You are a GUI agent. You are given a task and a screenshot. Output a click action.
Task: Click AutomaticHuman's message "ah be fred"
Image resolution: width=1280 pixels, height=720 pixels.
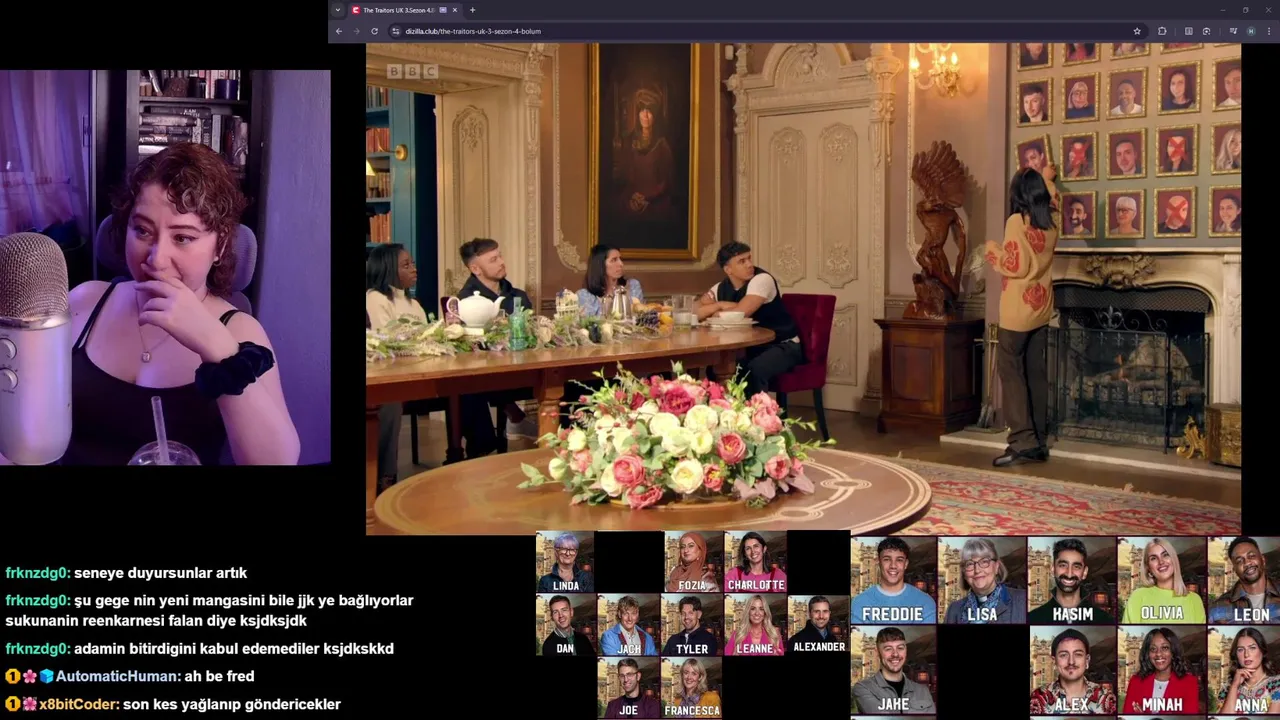(x=219, y=676)
